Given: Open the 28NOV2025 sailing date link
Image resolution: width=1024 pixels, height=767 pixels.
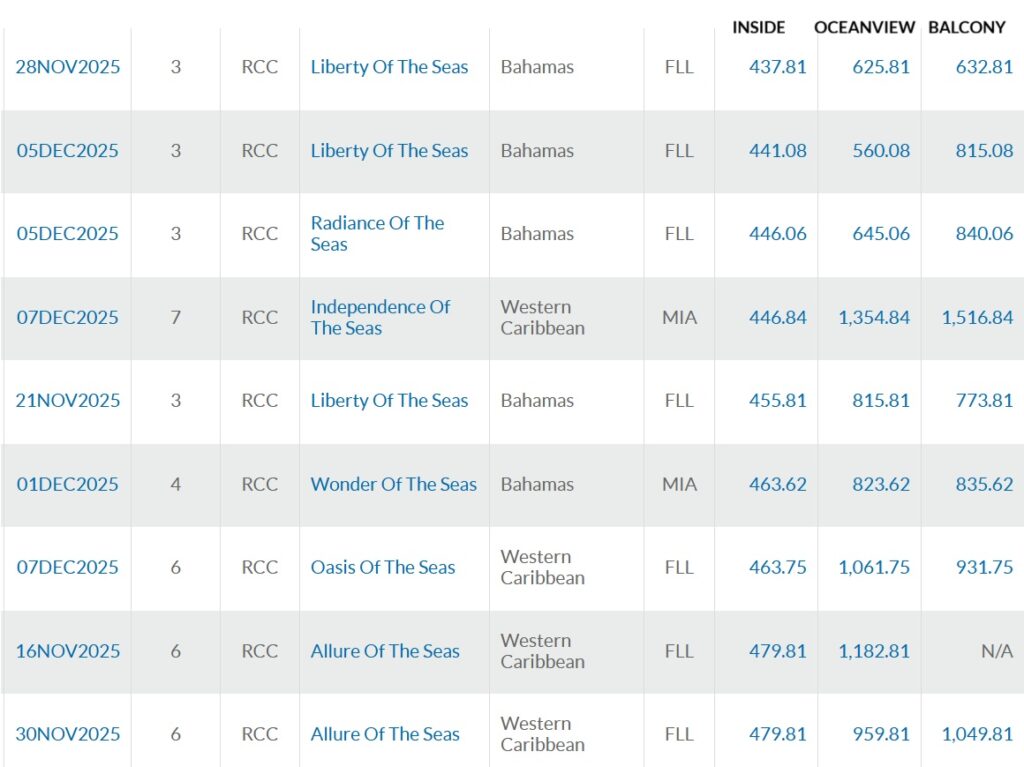Looking at the screenshot, I should click(67, 68).
